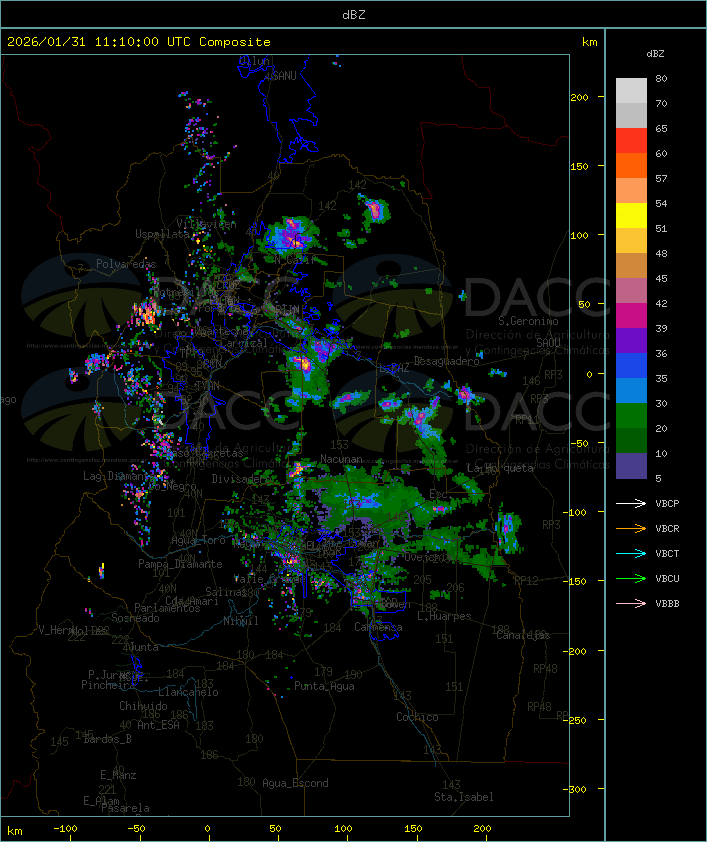
Task: Click the green VBCU arrow icon
Action: (631, 578)
